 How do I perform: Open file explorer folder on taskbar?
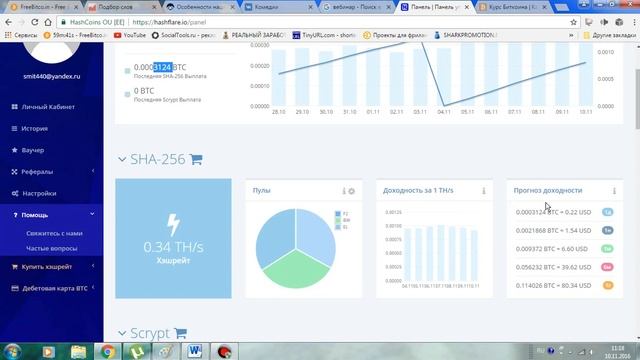pos(78,351)
